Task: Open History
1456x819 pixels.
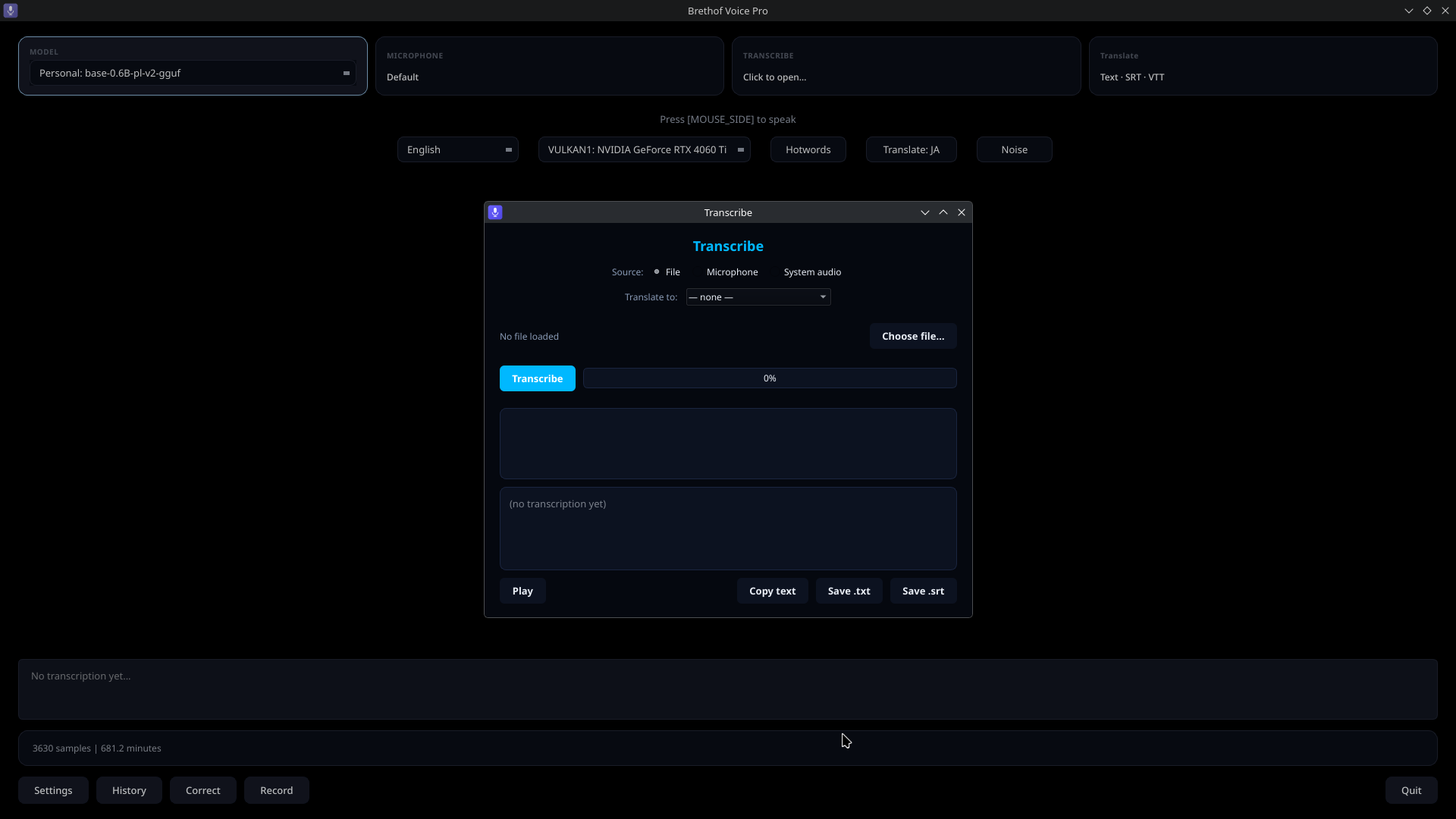Action: point(129,790)
